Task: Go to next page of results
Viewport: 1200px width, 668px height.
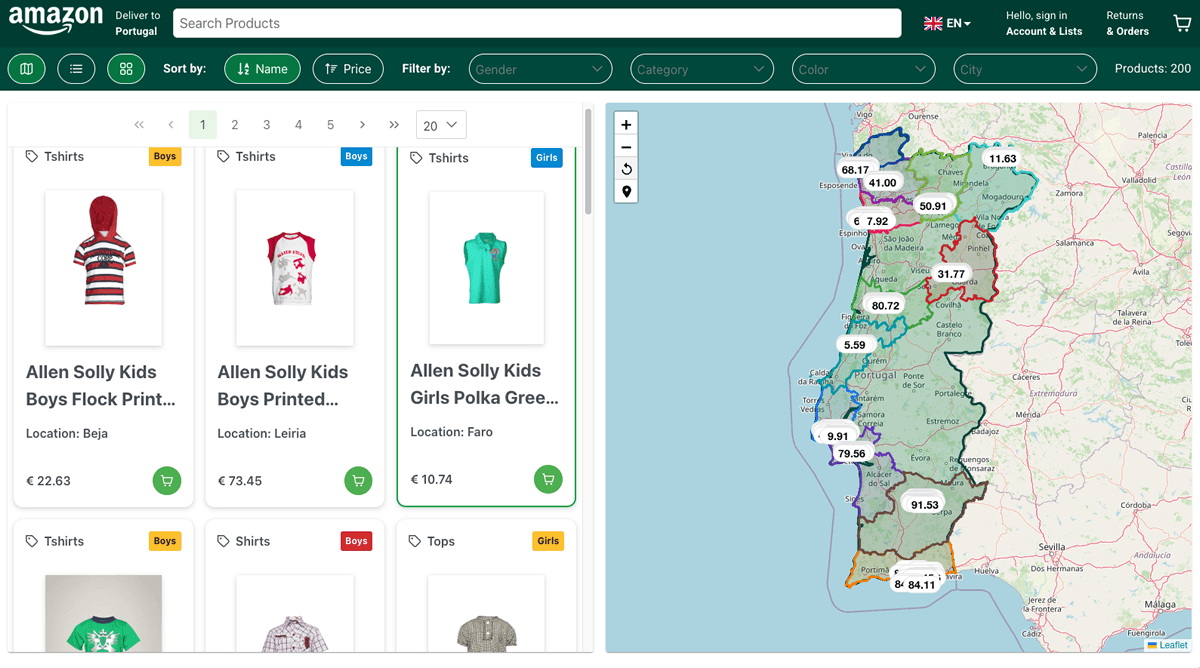Action: coord(362,125)
